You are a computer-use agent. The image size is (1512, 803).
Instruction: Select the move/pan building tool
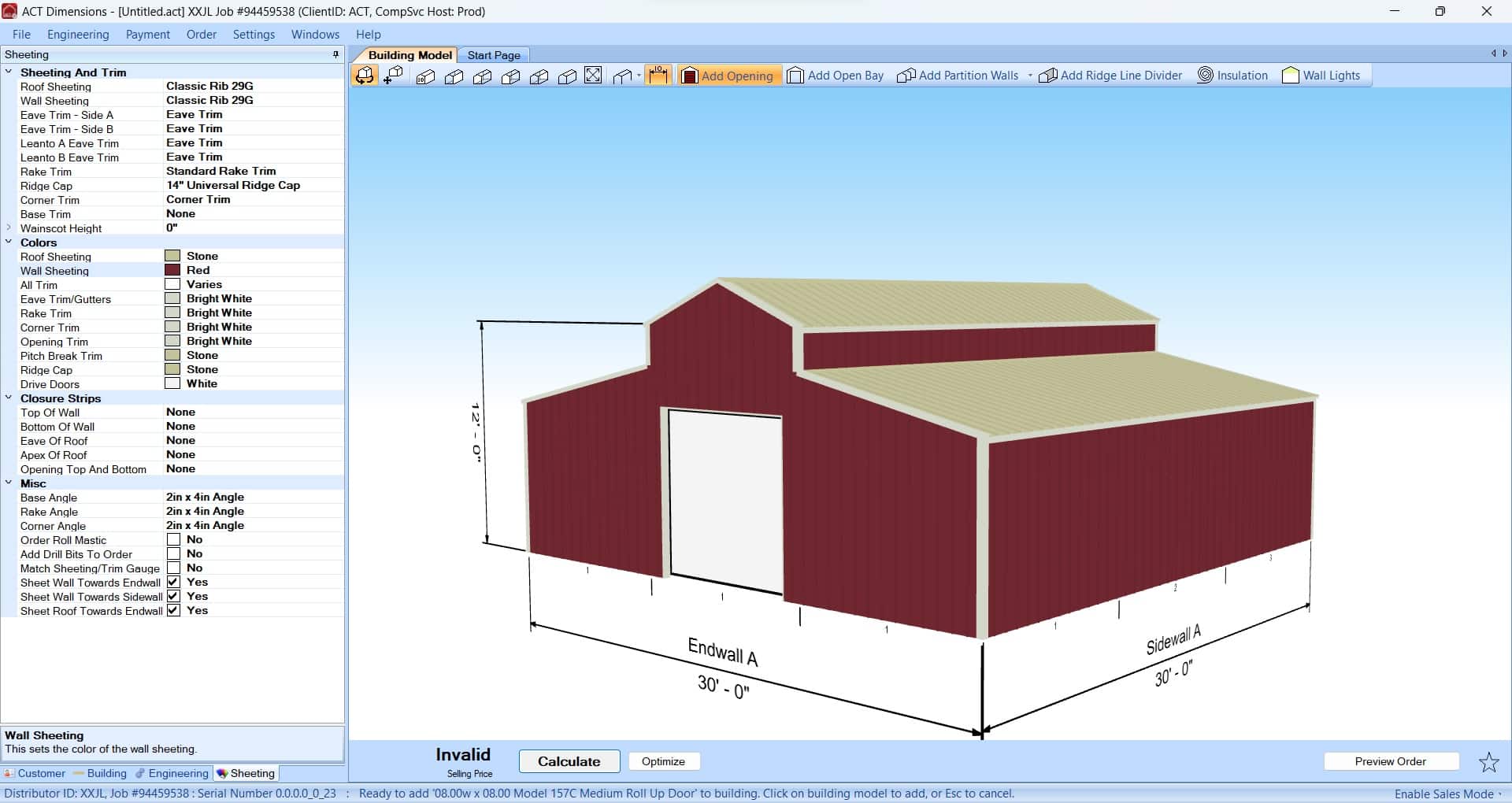(x=393, y=76)
